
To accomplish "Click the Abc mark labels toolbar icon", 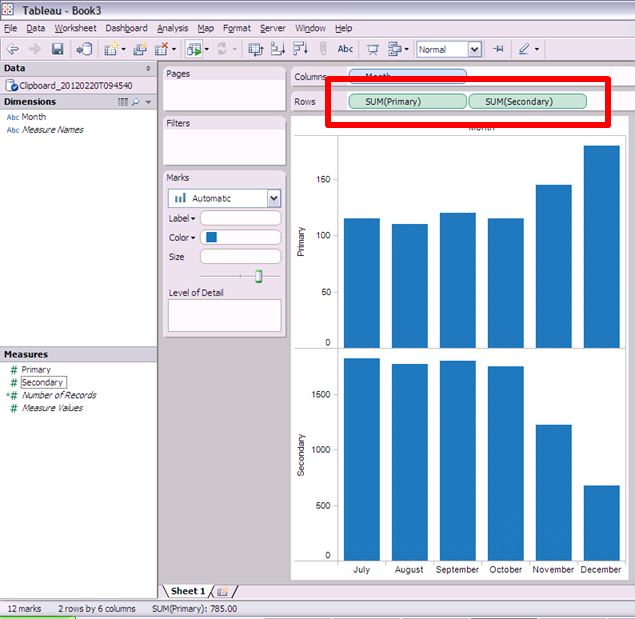I will tap(345, 49).
